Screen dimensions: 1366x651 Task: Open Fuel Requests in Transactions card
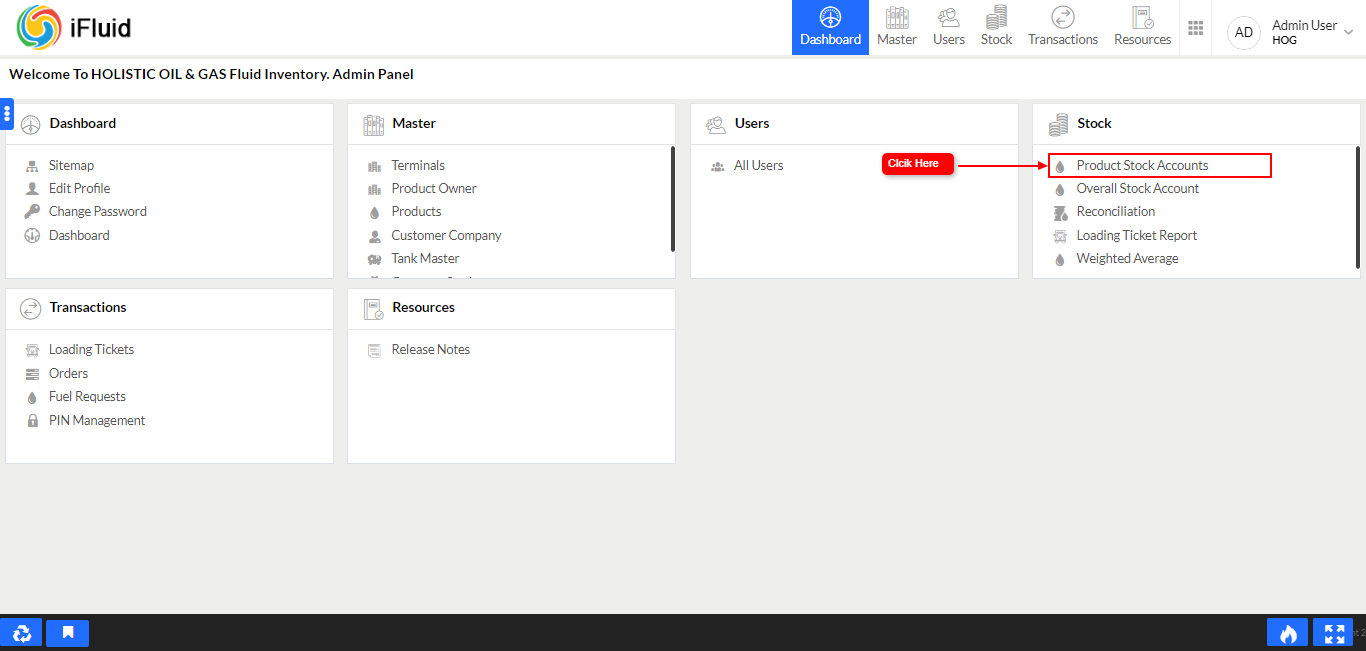click(x=87, y=396)
